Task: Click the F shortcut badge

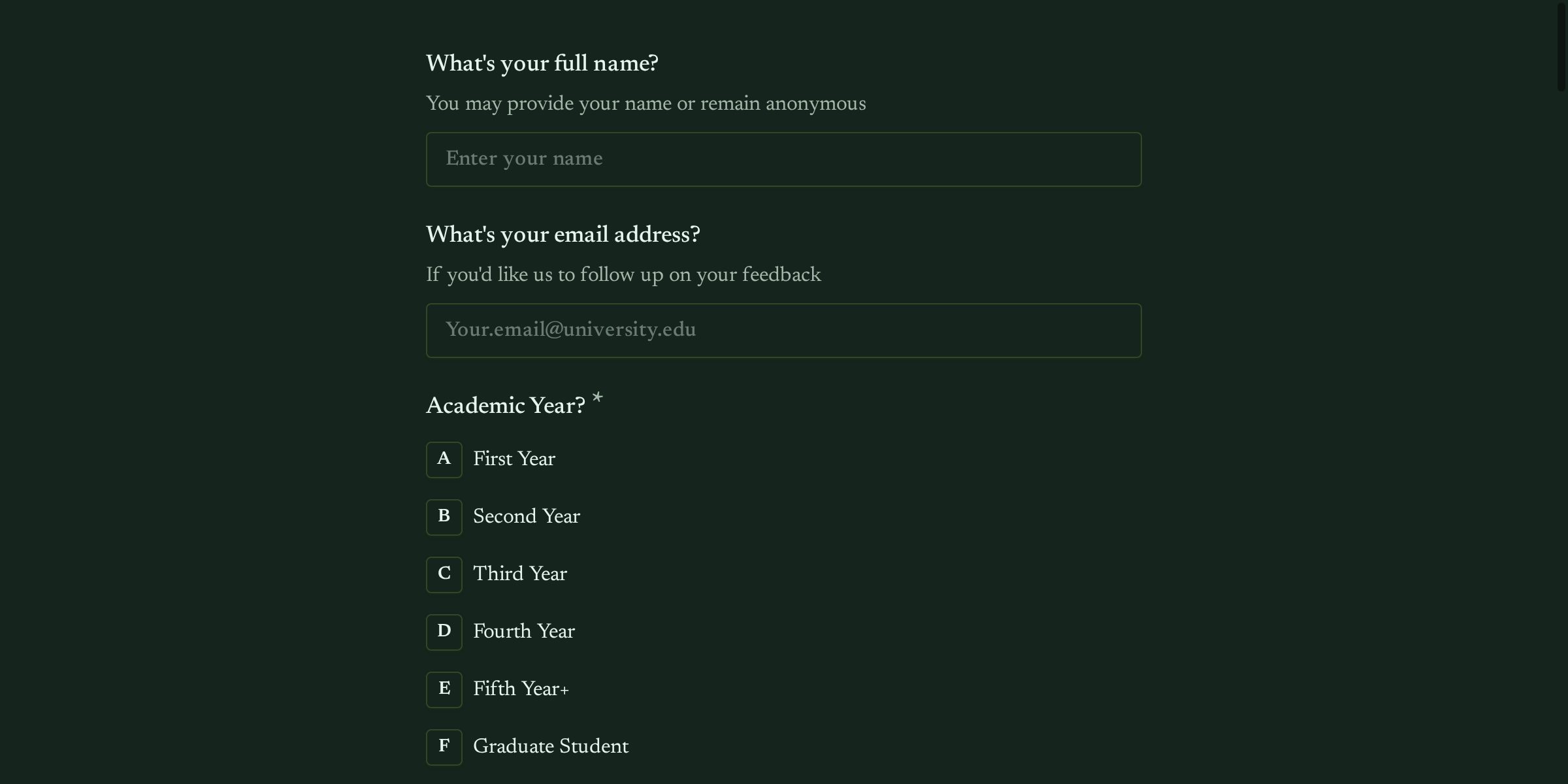Action: point(444,747)
